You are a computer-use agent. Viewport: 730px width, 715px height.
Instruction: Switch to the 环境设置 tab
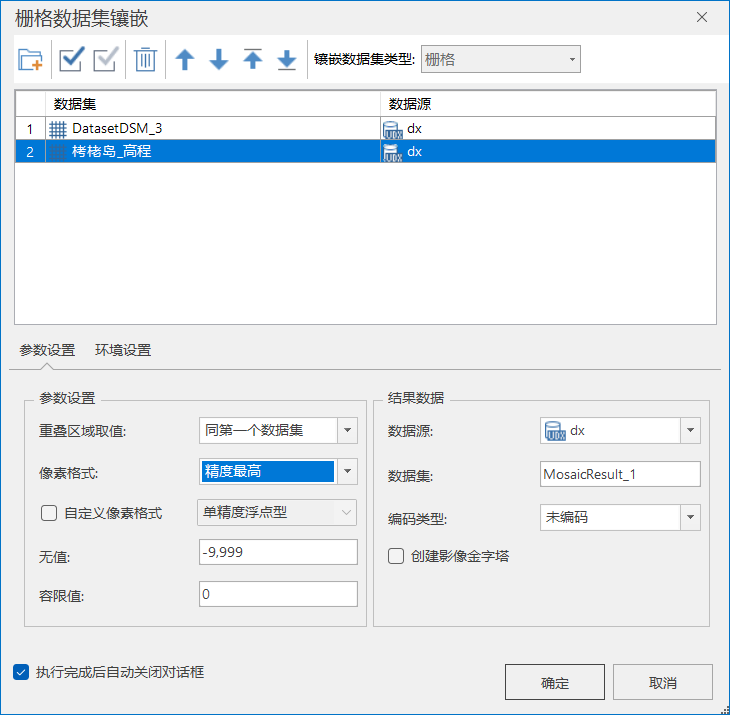tap(123, 350)
